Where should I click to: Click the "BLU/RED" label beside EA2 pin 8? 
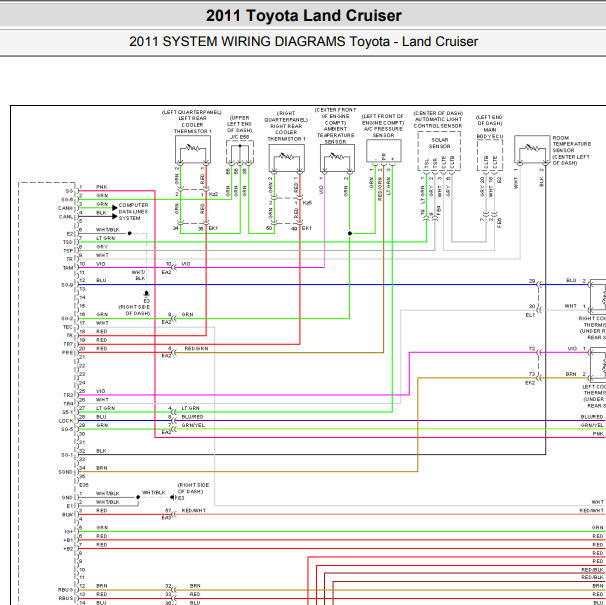[192, 417]
